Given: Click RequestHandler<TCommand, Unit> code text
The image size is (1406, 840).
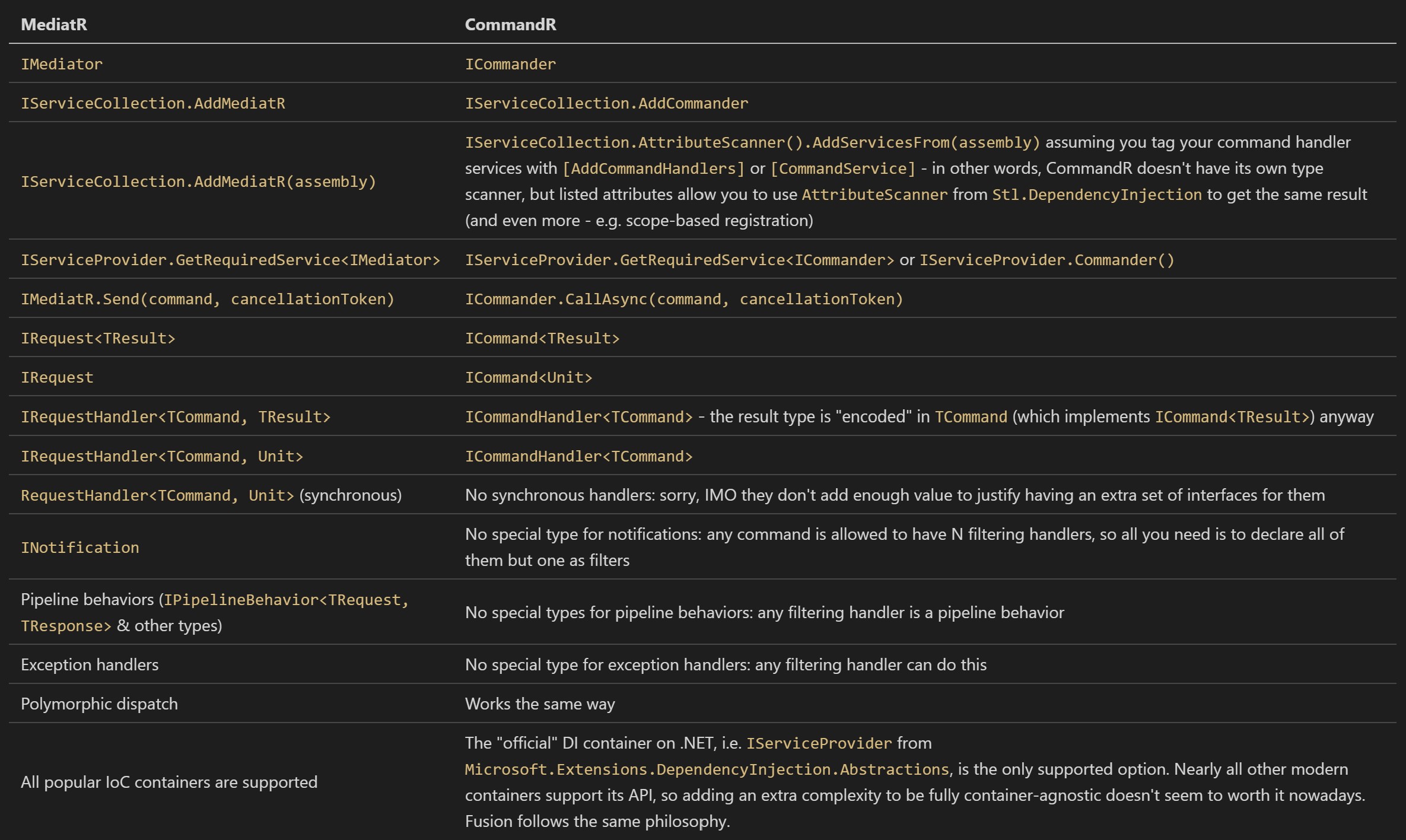Looking at the screenshot, I should 157,495.
